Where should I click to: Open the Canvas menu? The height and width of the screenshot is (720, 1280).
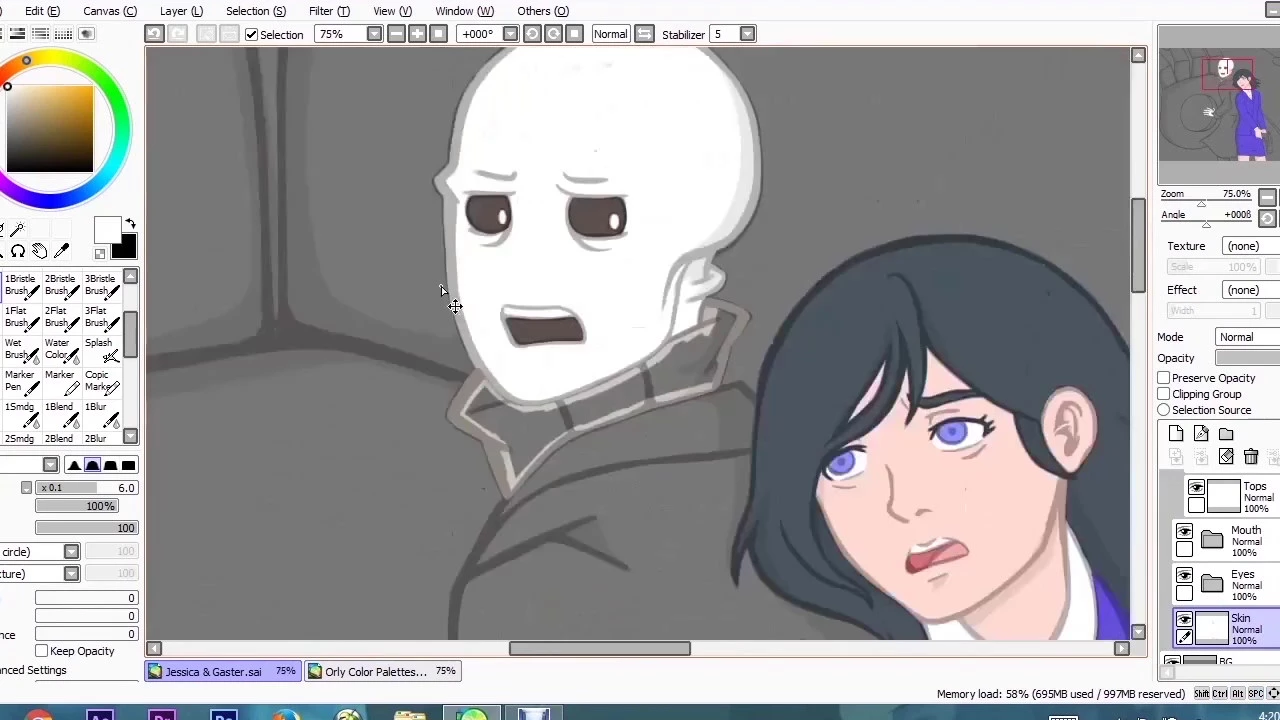tap(110, 11)
